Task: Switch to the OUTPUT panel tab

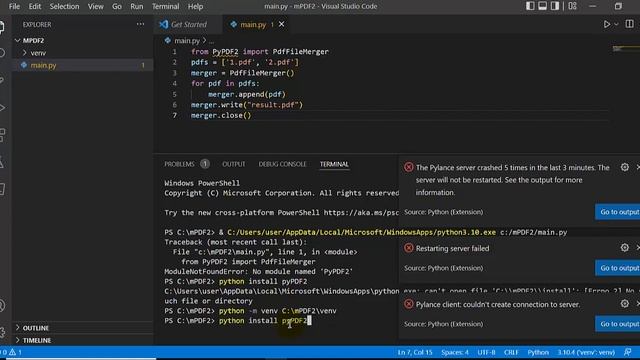Action: tap(234, 164)
